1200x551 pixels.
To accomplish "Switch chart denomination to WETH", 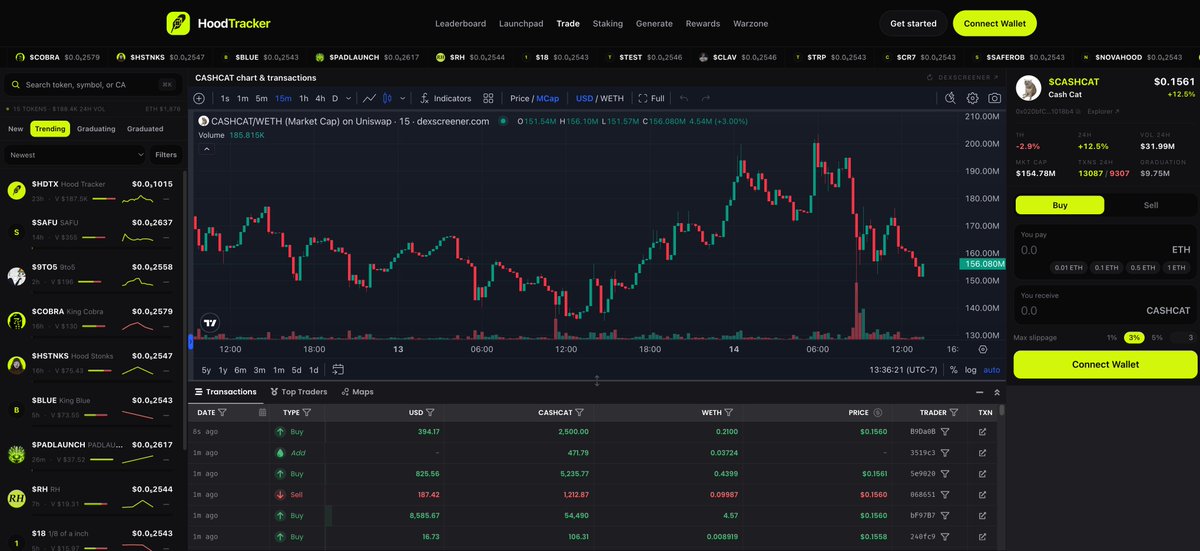I will click(611, 98).
